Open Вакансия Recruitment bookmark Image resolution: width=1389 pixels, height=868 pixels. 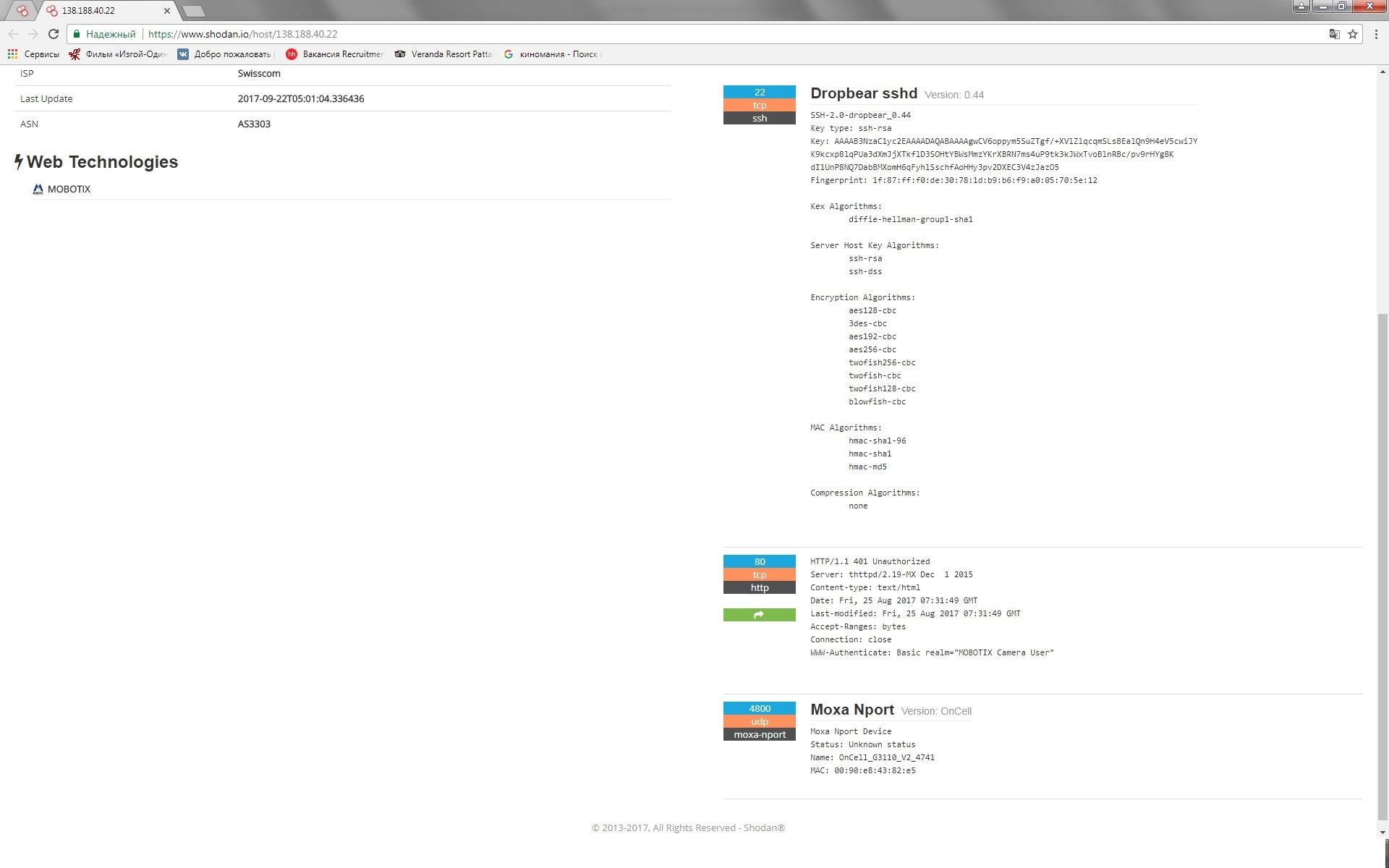click(x=335, y=54)
